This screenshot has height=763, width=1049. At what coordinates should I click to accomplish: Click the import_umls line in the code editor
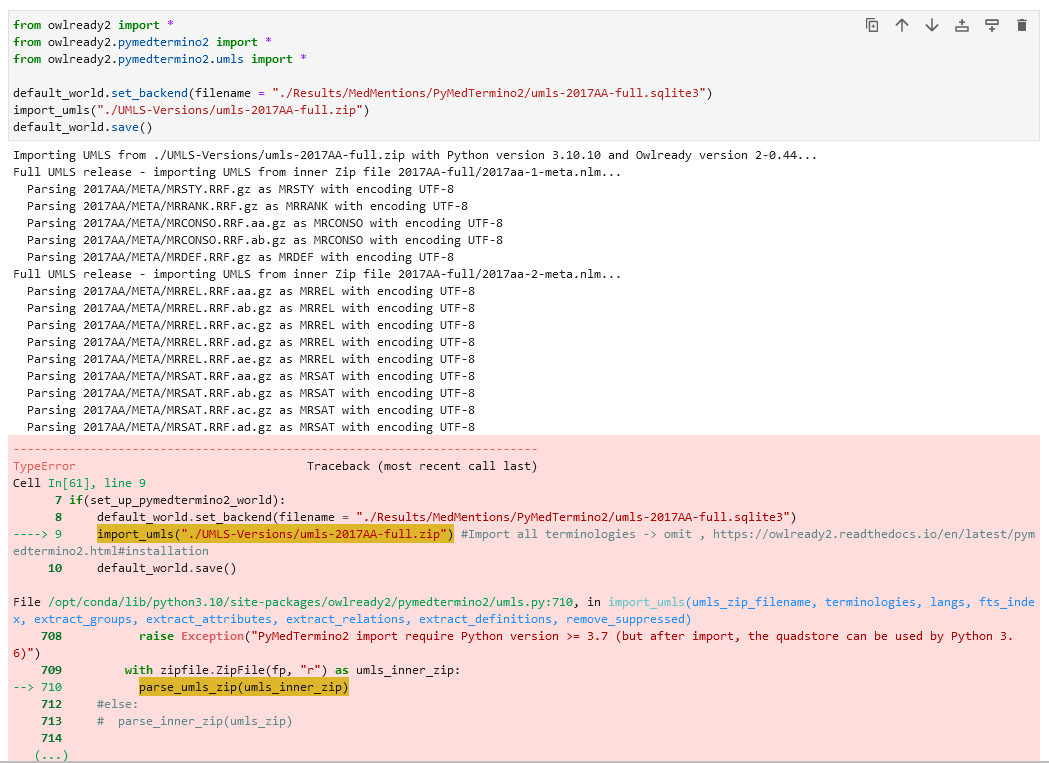(190, 110)
